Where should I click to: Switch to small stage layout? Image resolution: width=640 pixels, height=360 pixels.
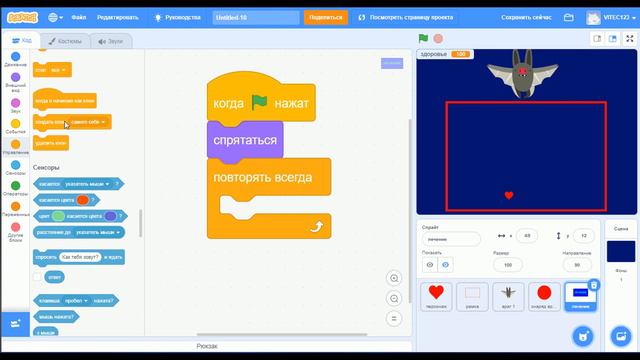click(597, 39)
